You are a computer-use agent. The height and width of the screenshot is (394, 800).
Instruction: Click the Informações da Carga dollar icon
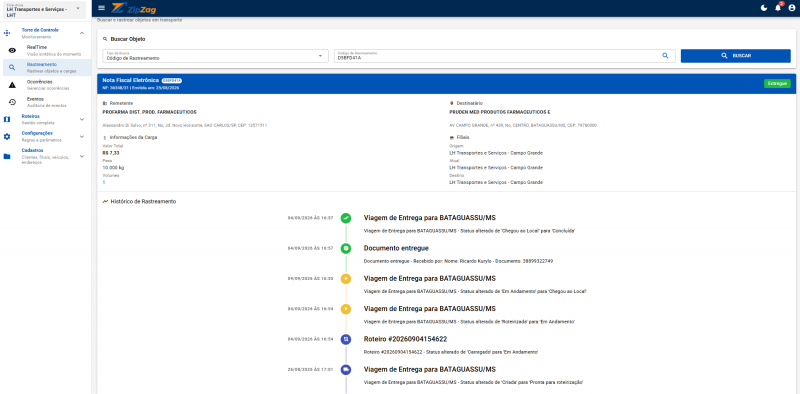(105, 137)
